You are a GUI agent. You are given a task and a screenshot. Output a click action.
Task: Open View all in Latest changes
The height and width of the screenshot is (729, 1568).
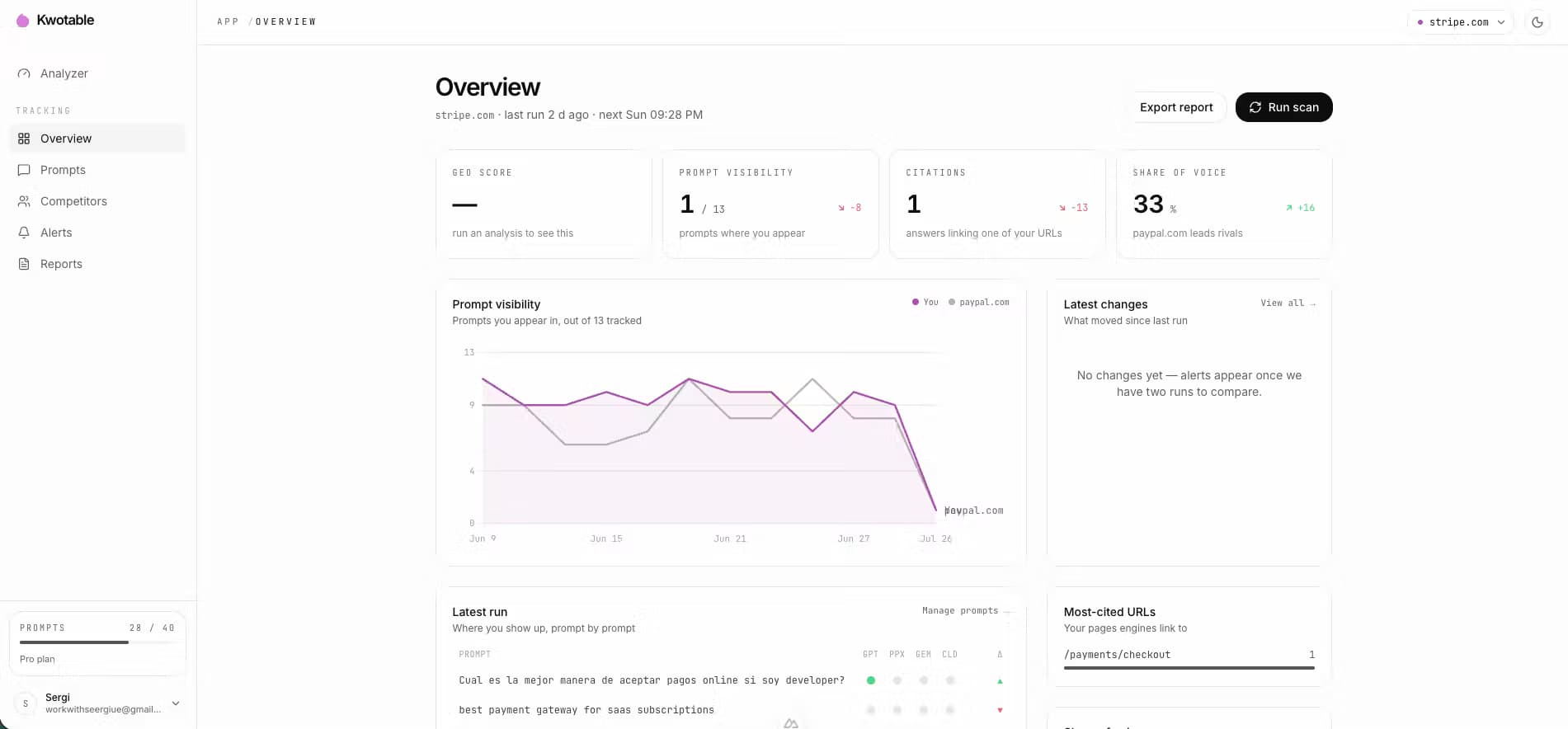[x=1288, y=303]
